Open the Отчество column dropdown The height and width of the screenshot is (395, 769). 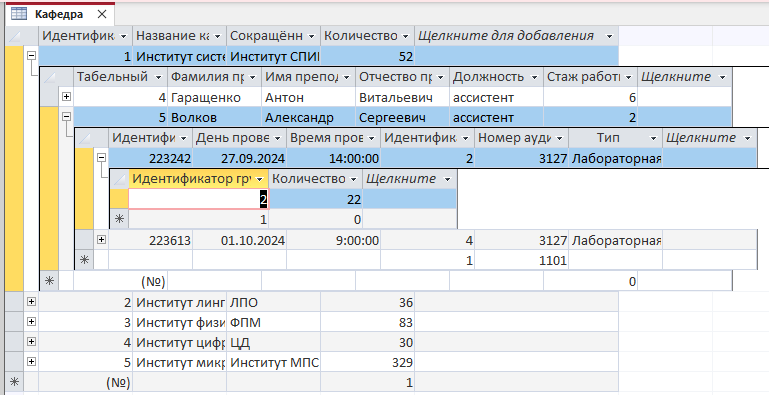440,77
